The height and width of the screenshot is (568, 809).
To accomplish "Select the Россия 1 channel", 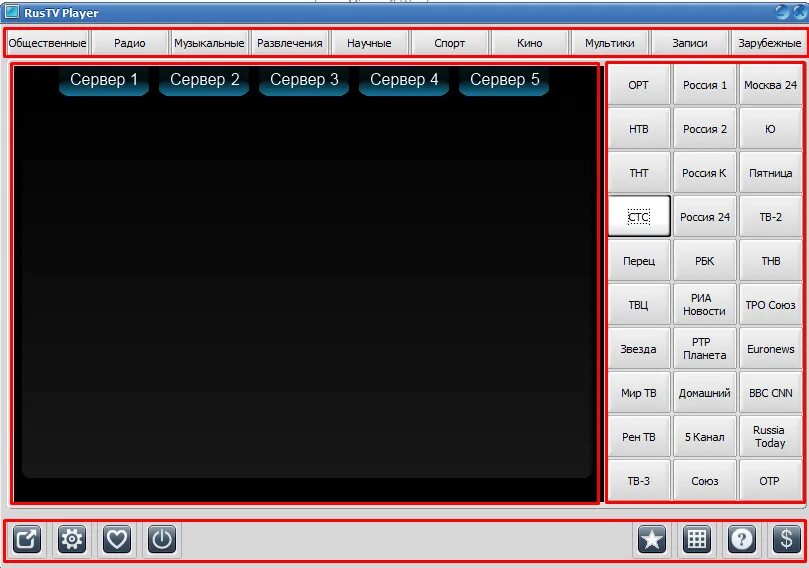I will pyautogui.click(x=705, y=85).
